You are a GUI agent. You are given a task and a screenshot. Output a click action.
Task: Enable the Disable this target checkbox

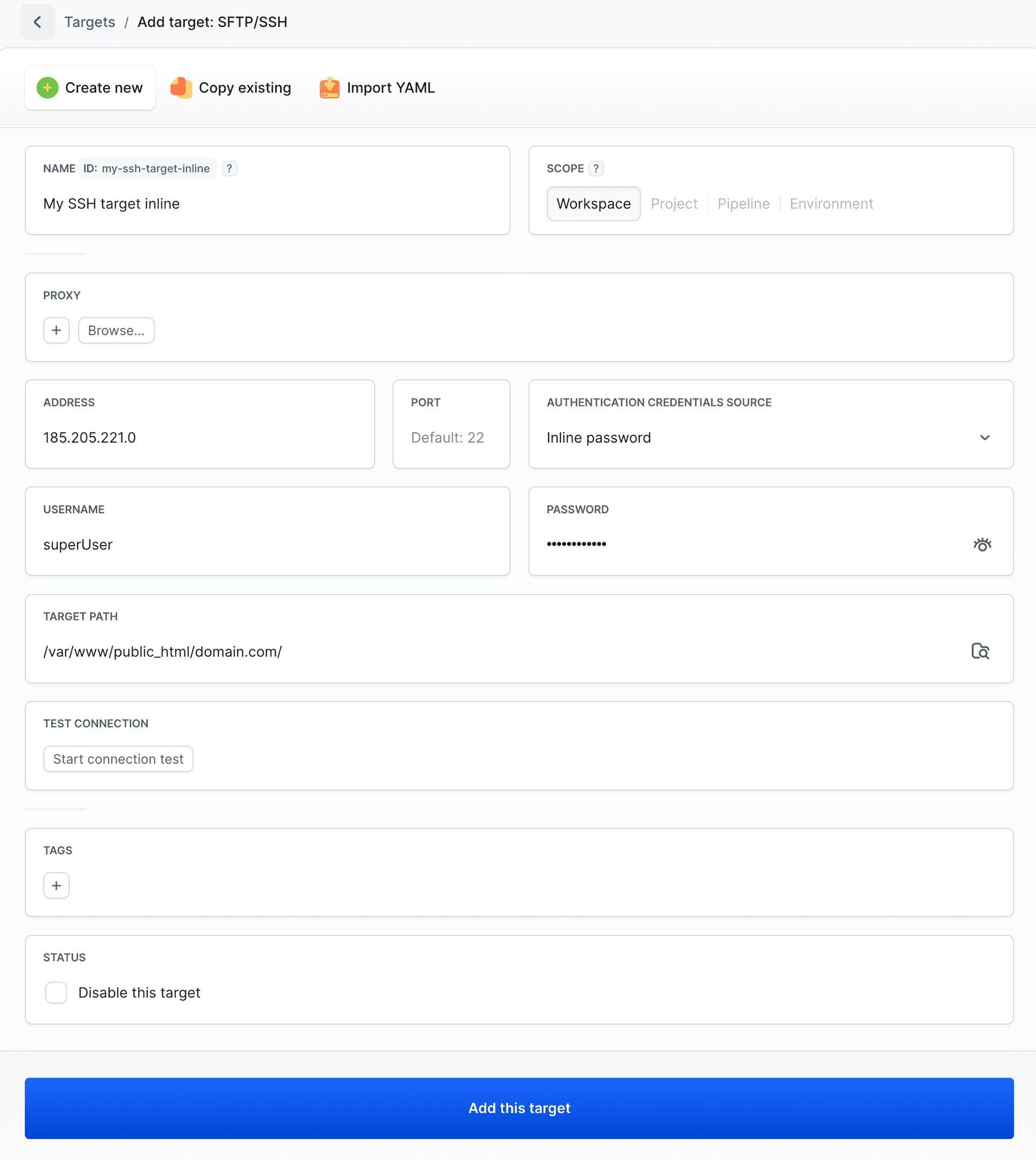tap(56, 992)
